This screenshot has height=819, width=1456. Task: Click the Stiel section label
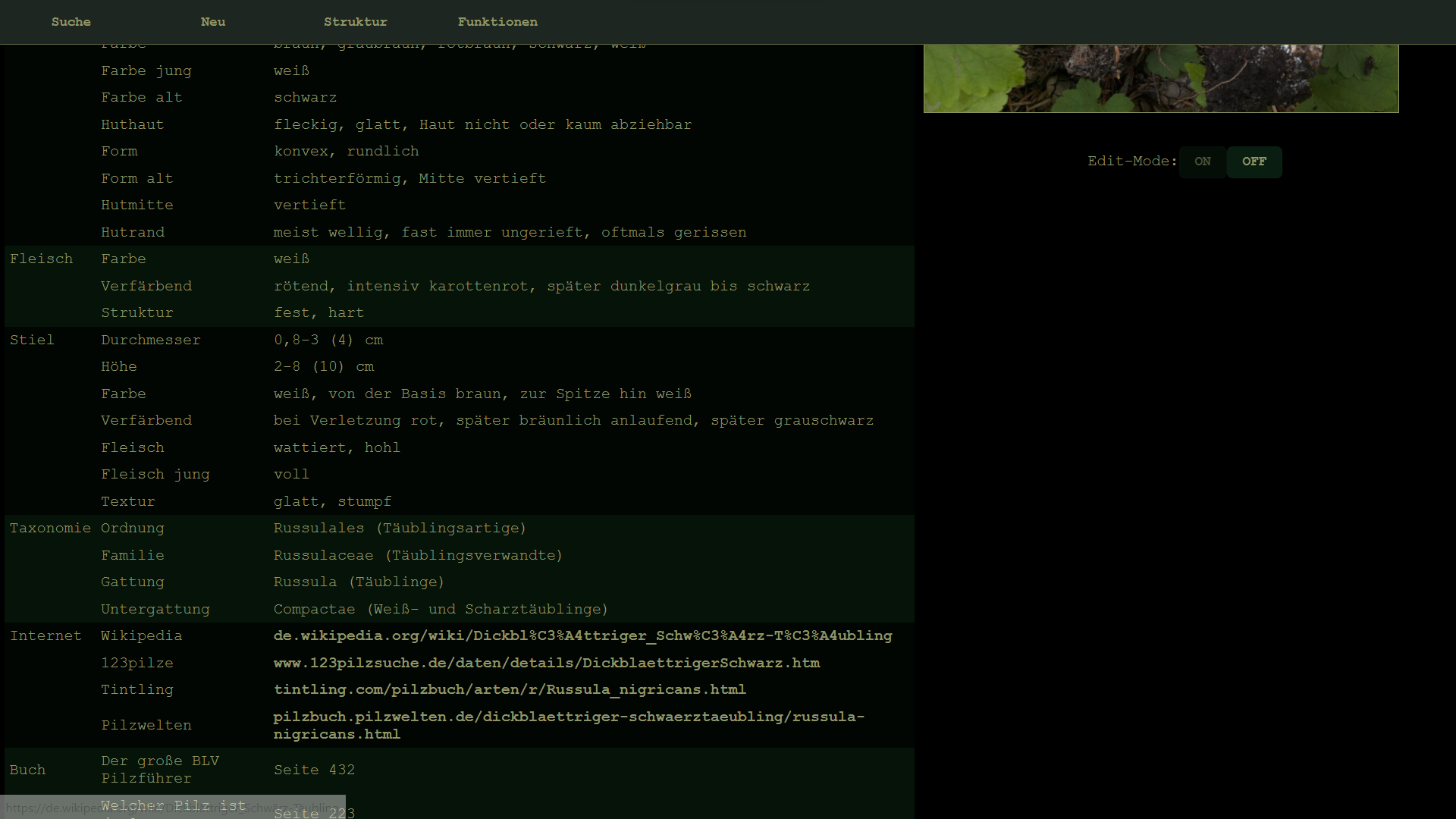[x=32, y=340]
